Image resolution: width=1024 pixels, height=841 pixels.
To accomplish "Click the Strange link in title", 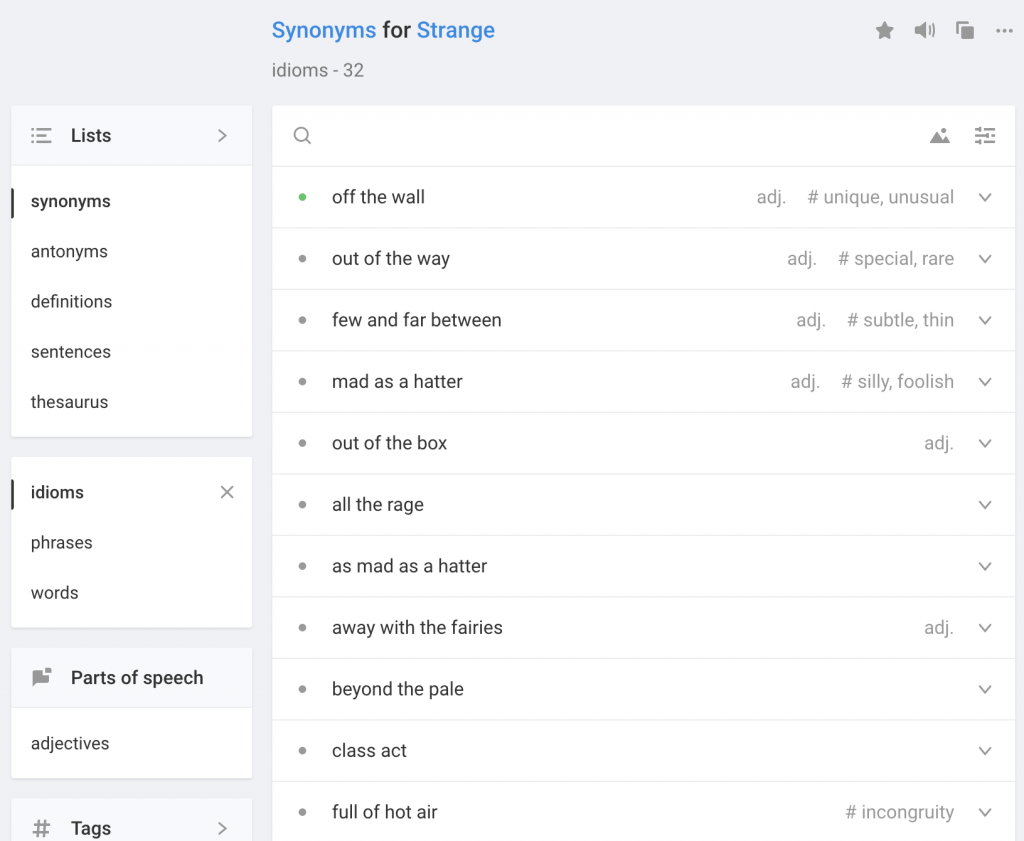I will tap(456, 30).
